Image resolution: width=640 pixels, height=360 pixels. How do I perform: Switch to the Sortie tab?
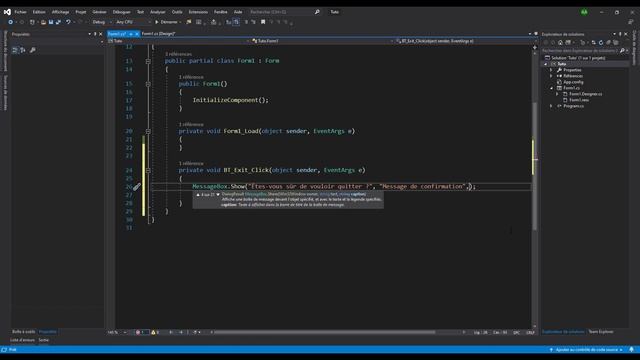[x=44, y=340]
